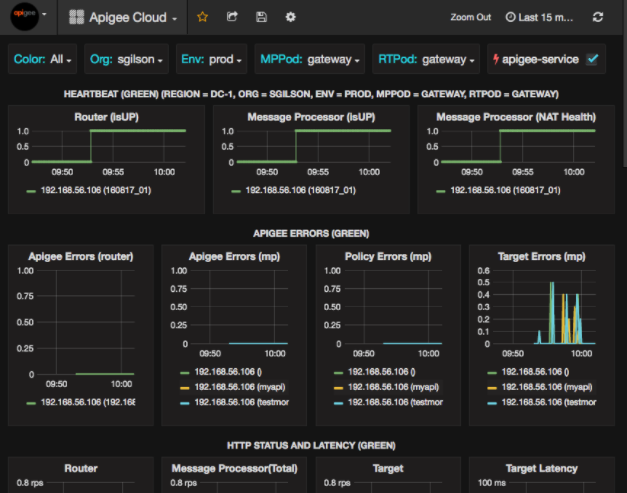The width and height of the screenshot is (627, 493).
Task: Expand the Env prod dropdown
Action: coord(212,59)
